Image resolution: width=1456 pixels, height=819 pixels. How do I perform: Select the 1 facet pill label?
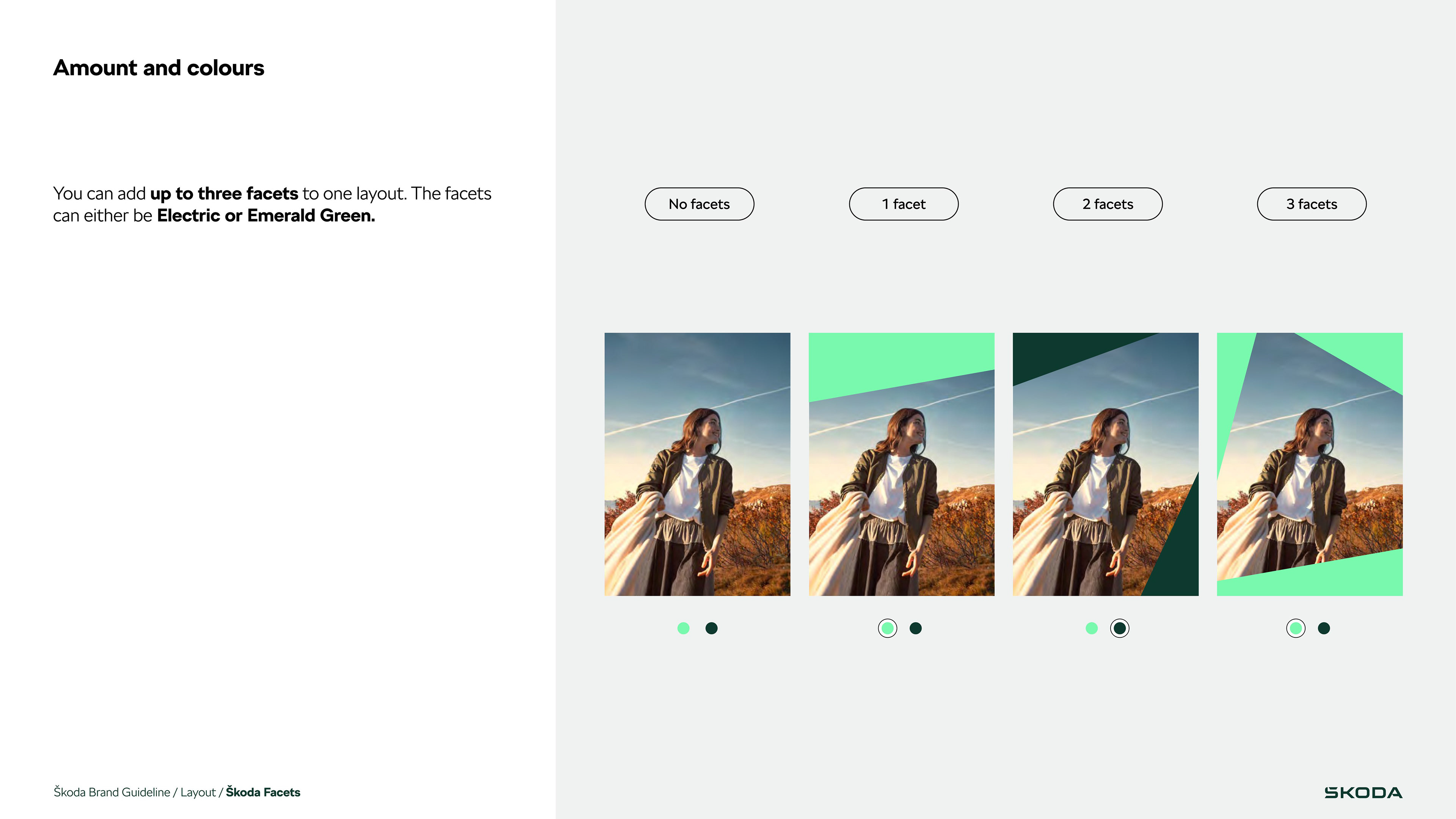[903, 204]
